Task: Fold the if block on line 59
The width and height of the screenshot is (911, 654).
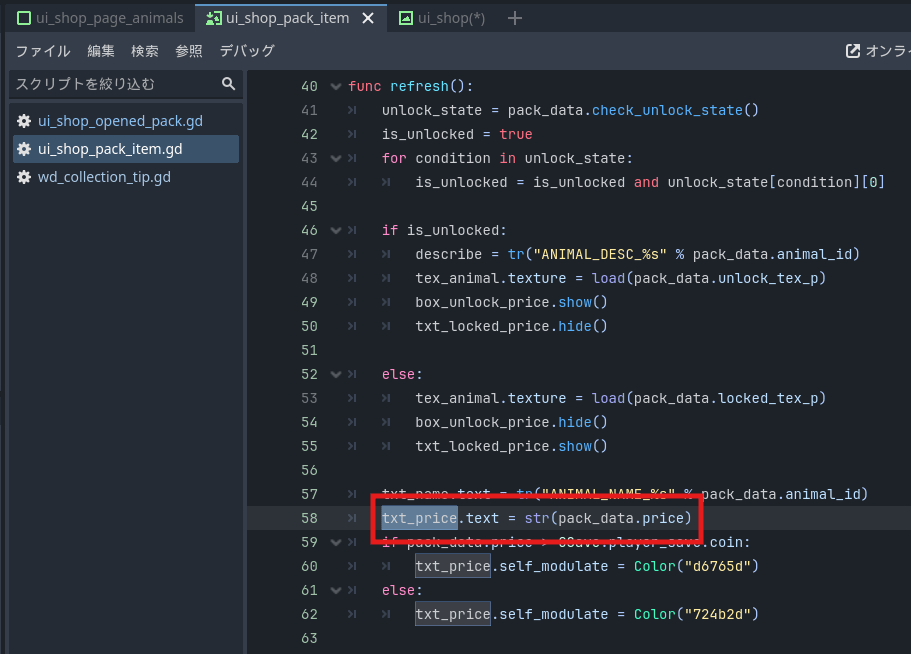Action: pyautogui.click(x=336, y=542)
